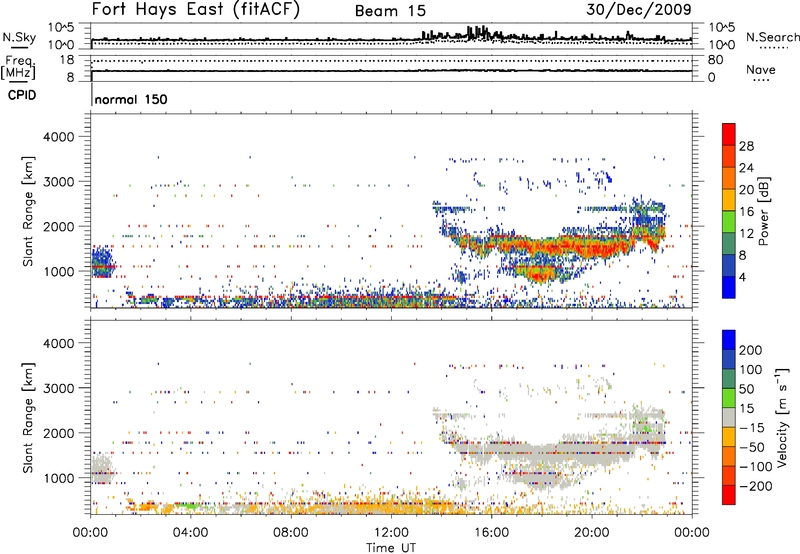800x554 pixels.
Task: Click the 12 label on the power colorbar
Action: 746,234
